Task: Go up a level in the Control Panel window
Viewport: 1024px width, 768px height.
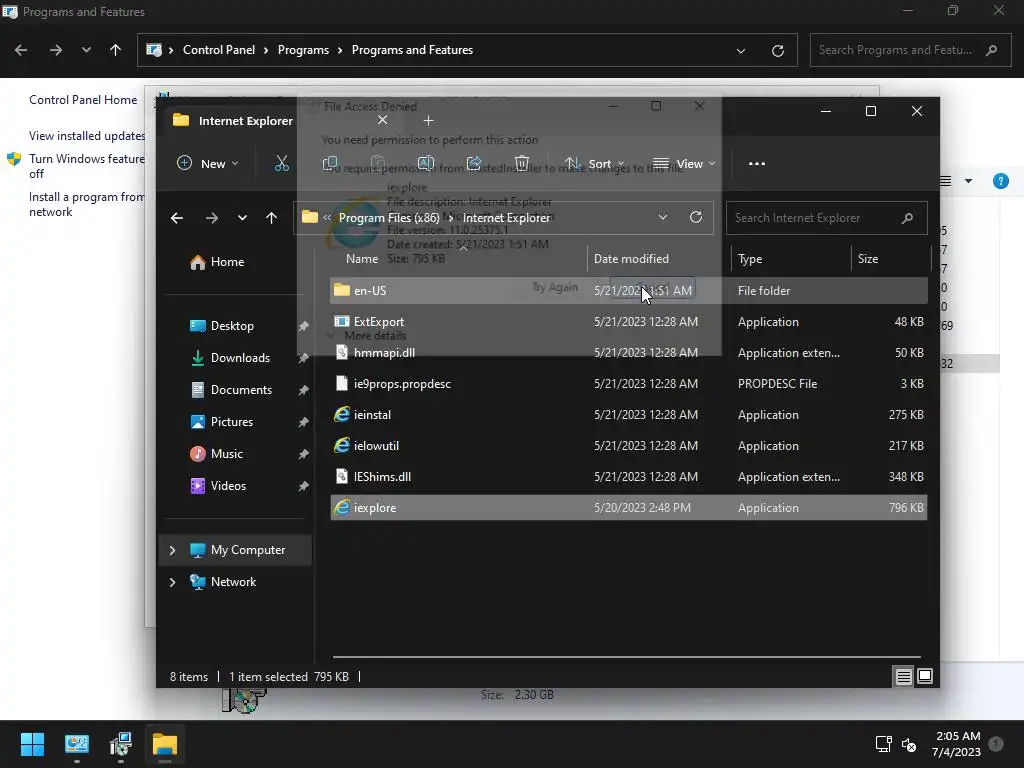Action: 116,50
